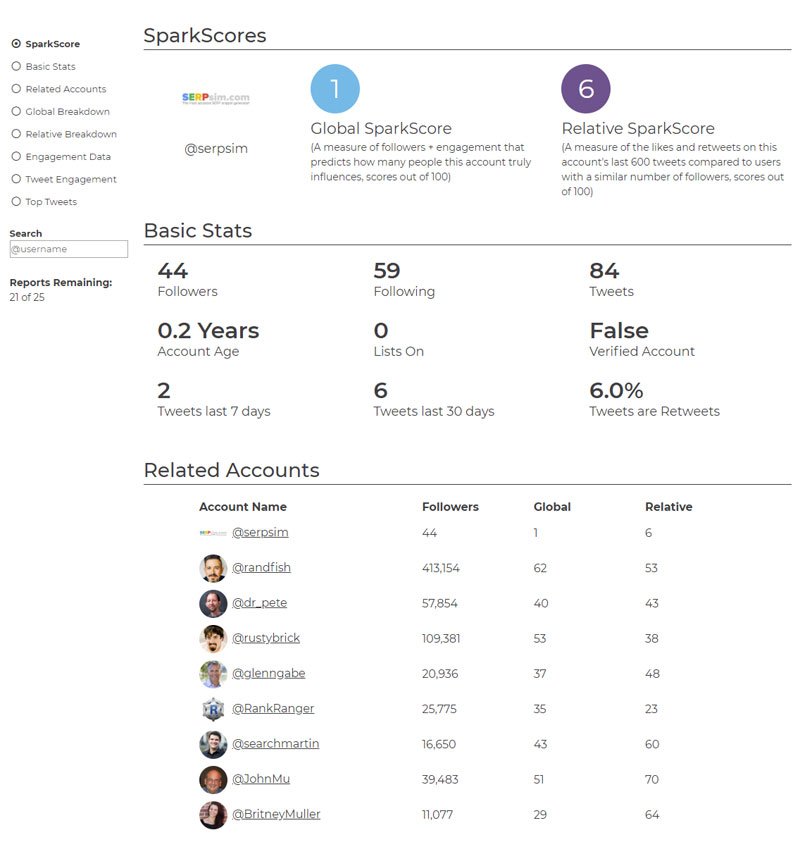Click the Relative column header
Image resolution: width=800 pixels, height=854 pixels.
pyautogui.click(x=669, y=507)
